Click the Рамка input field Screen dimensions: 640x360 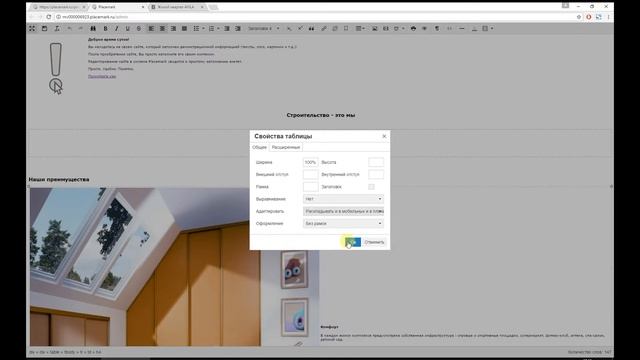310,187
